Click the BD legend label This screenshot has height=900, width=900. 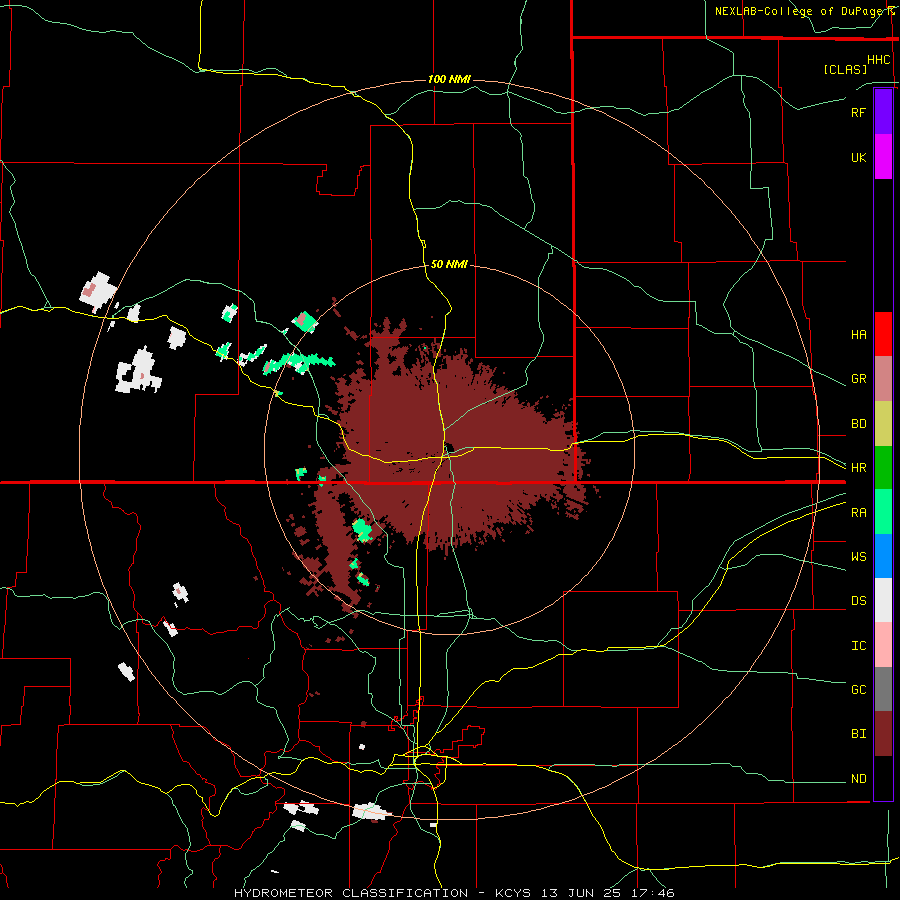[x=858, y=424]
